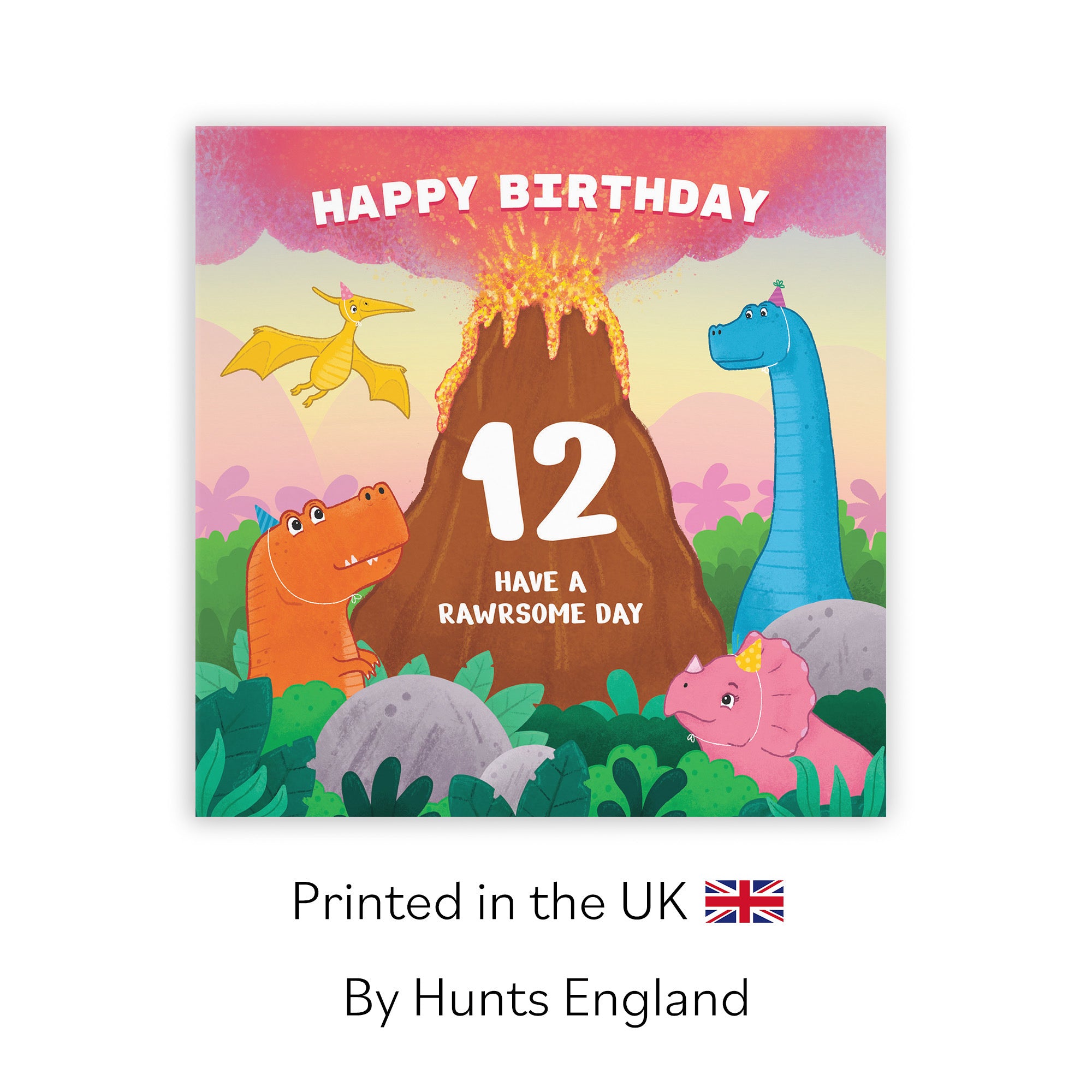The width and height of the screenshot is (1092, 1092).
Task: Click the birthday card image
Action: coord(541,471)
